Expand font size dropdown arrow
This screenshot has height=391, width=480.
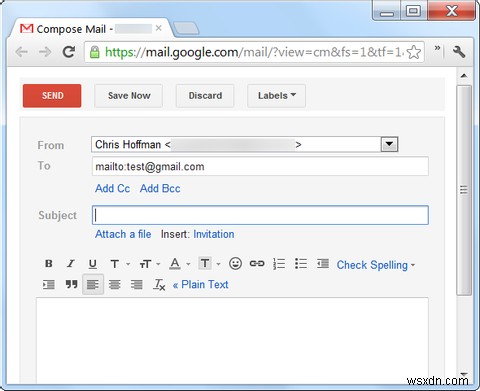pos(158,264)
